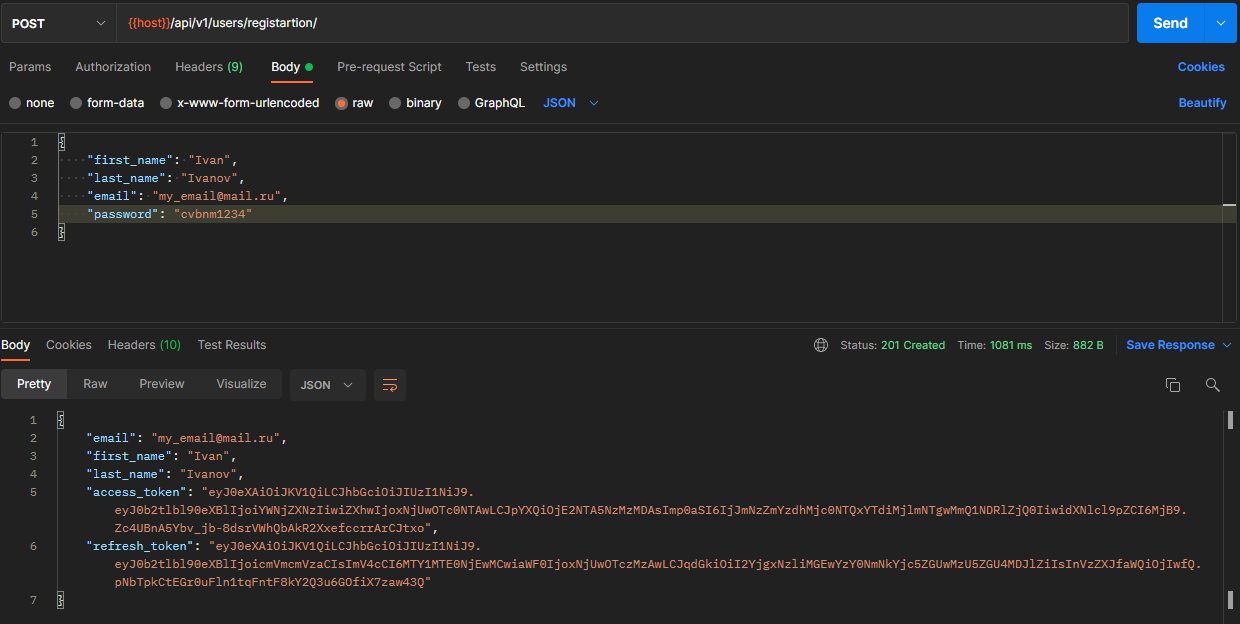The image size is (1240, 624).
Task: Select the request Body tab
Action: click(x=292, y=67)
